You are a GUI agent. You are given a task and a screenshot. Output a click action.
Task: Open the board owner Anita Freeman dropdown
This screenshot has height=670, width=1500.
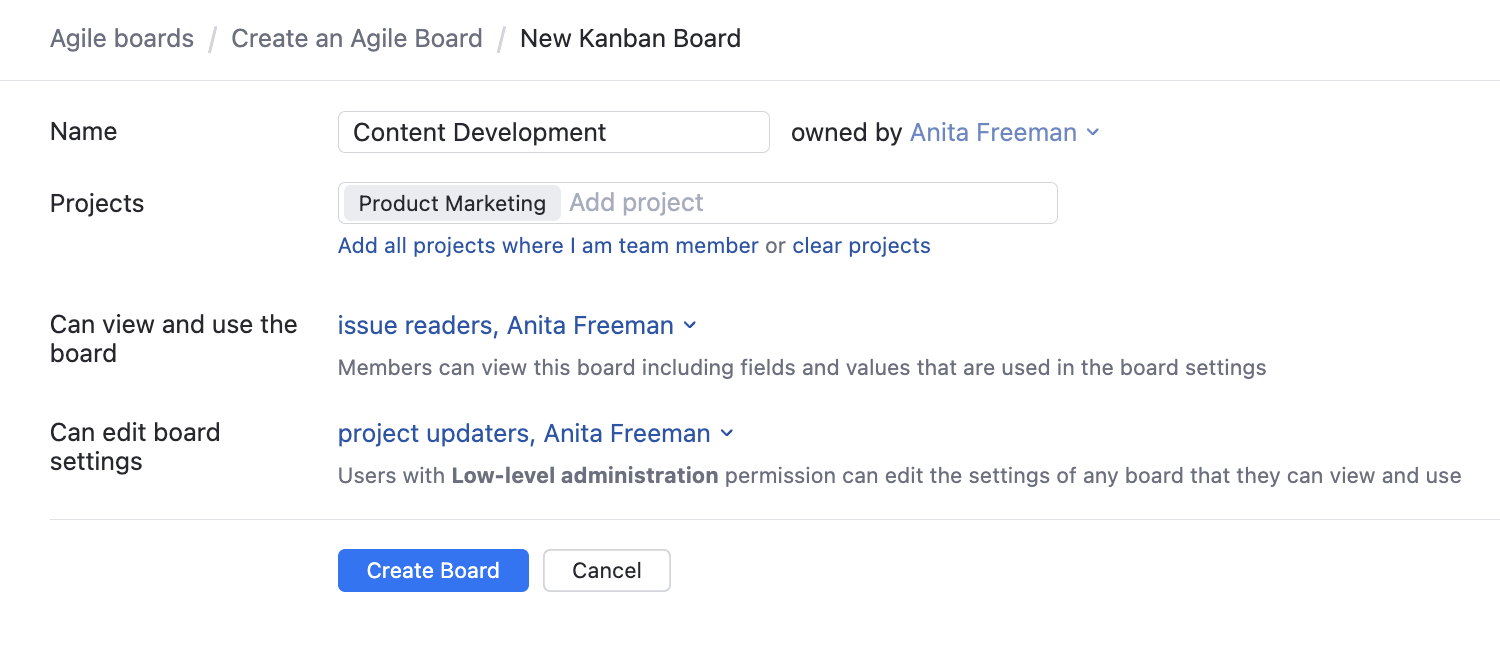(993, 133)
